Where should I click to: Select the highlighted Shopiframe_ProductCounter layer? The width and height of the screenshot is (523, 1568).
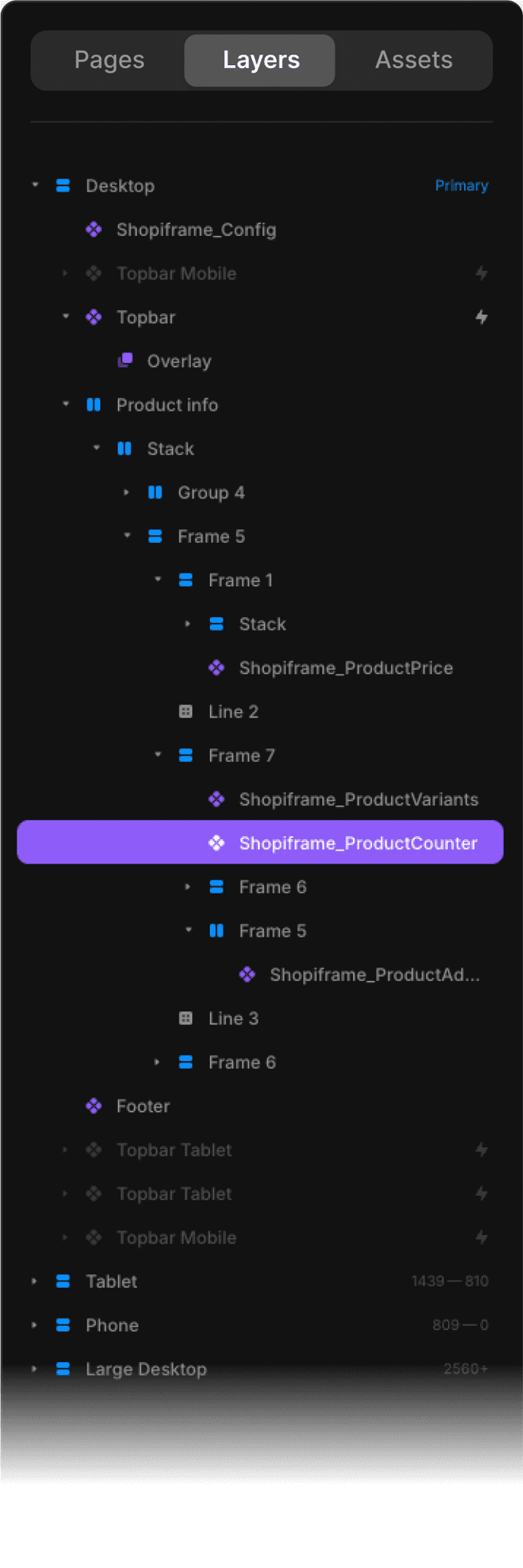pos(358,843)
